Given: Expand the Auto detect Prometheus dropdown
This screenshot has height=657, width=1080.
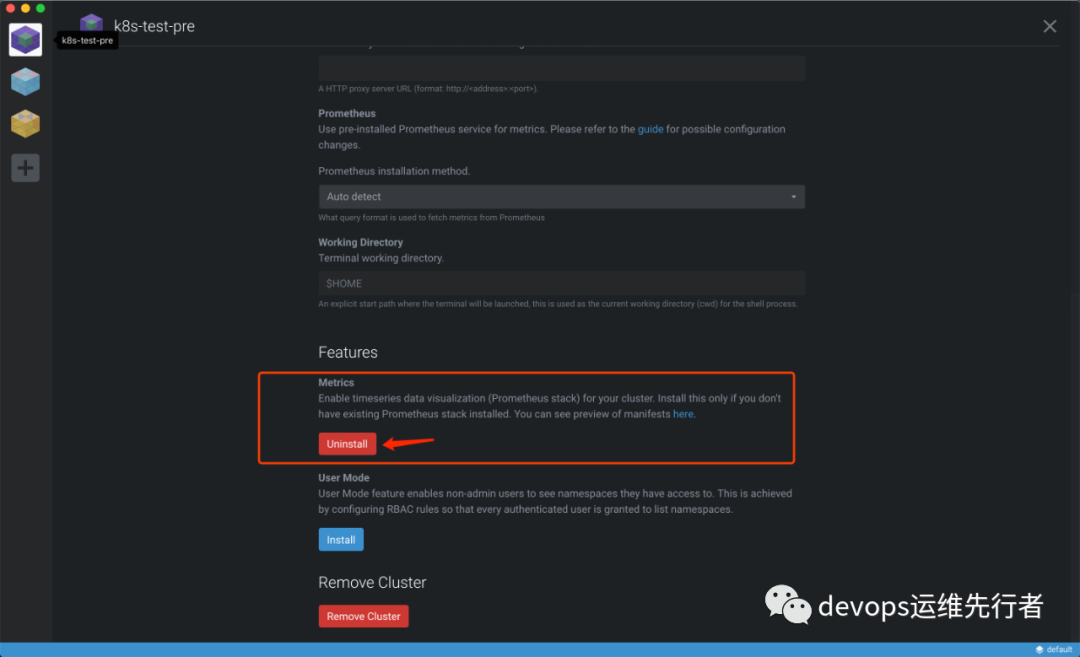Looking at the screenshot, I should pos(561,196).
